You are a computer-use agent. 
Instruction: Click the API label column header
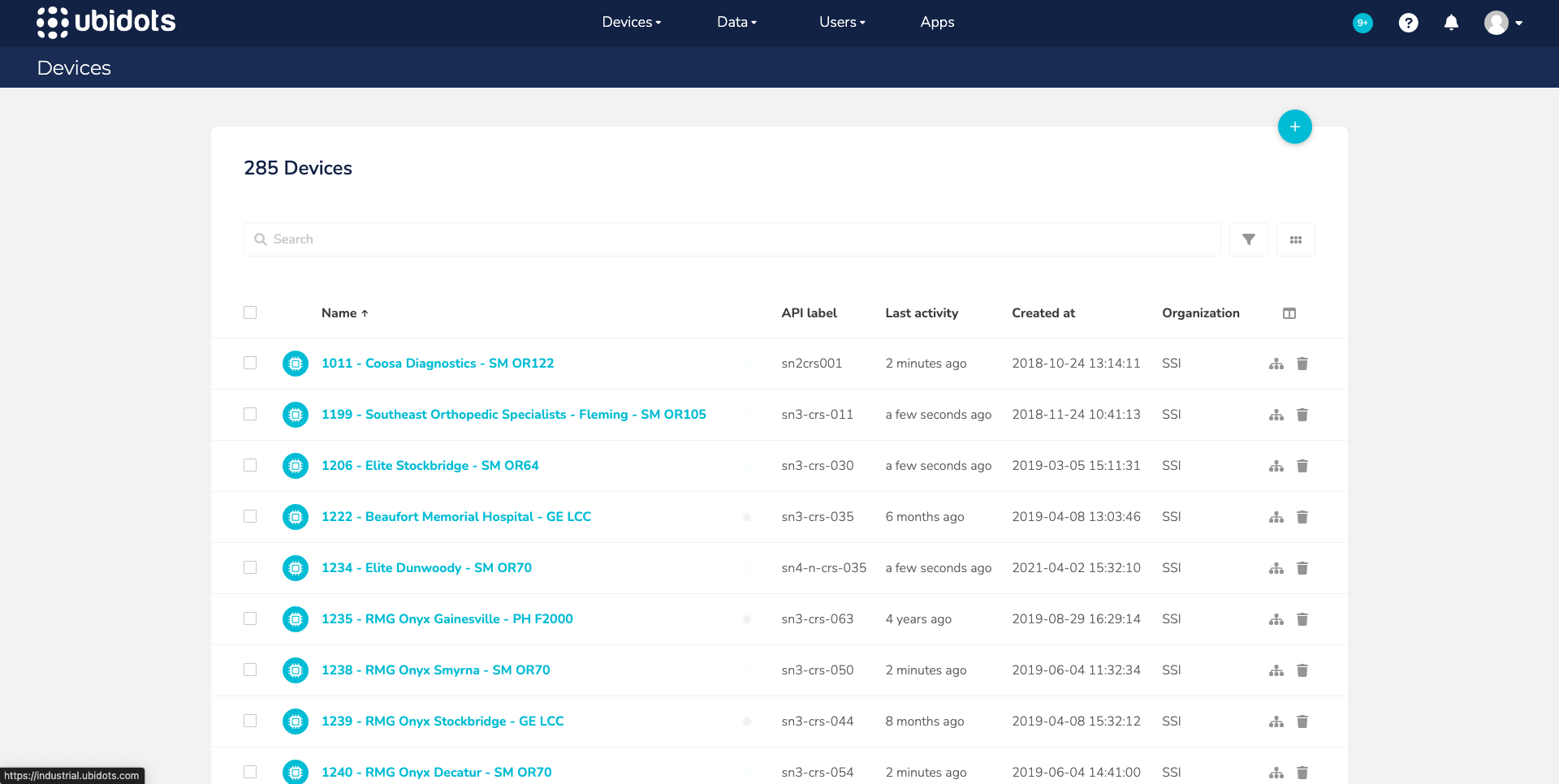(x=809, y=313)
